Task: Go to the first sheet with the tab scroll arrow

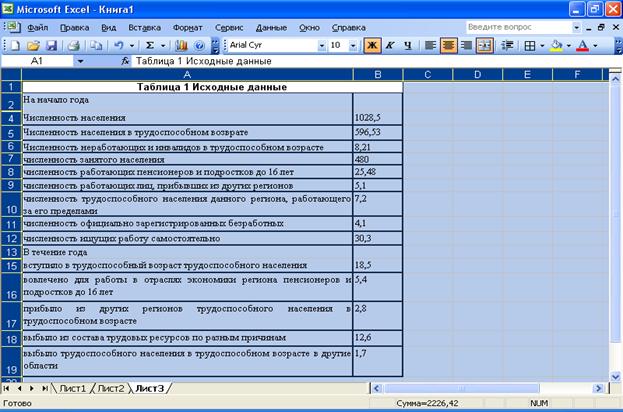Action: (x=6, y=388)
